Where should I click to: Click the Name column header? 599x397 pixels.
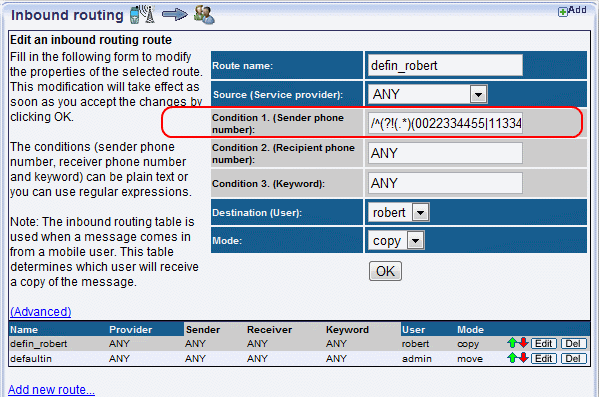tap(24, 329)
